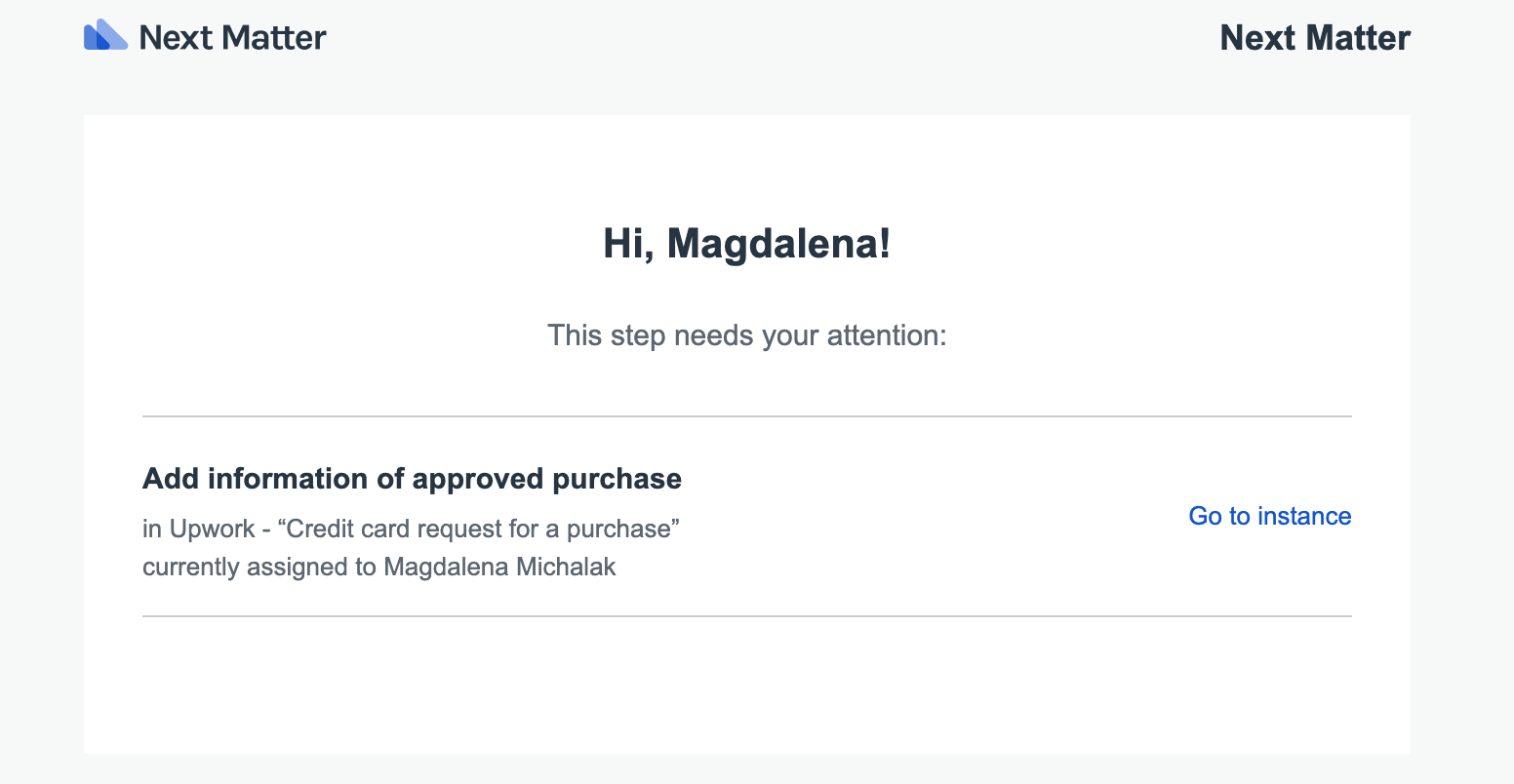Click the currently assigned to Magdalena Michalak line
1514x784 pixels.
378,567
